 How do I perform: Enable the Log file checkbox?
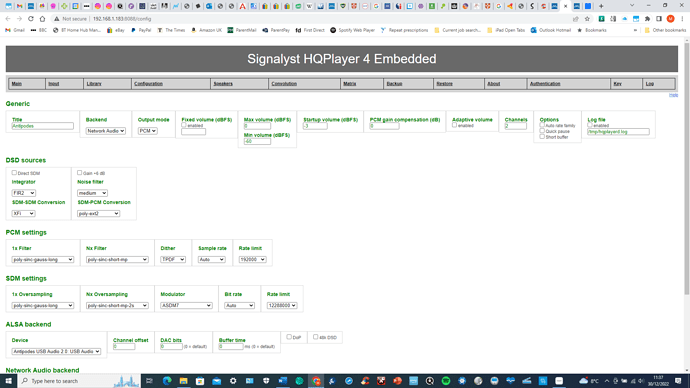coord(590,125)
